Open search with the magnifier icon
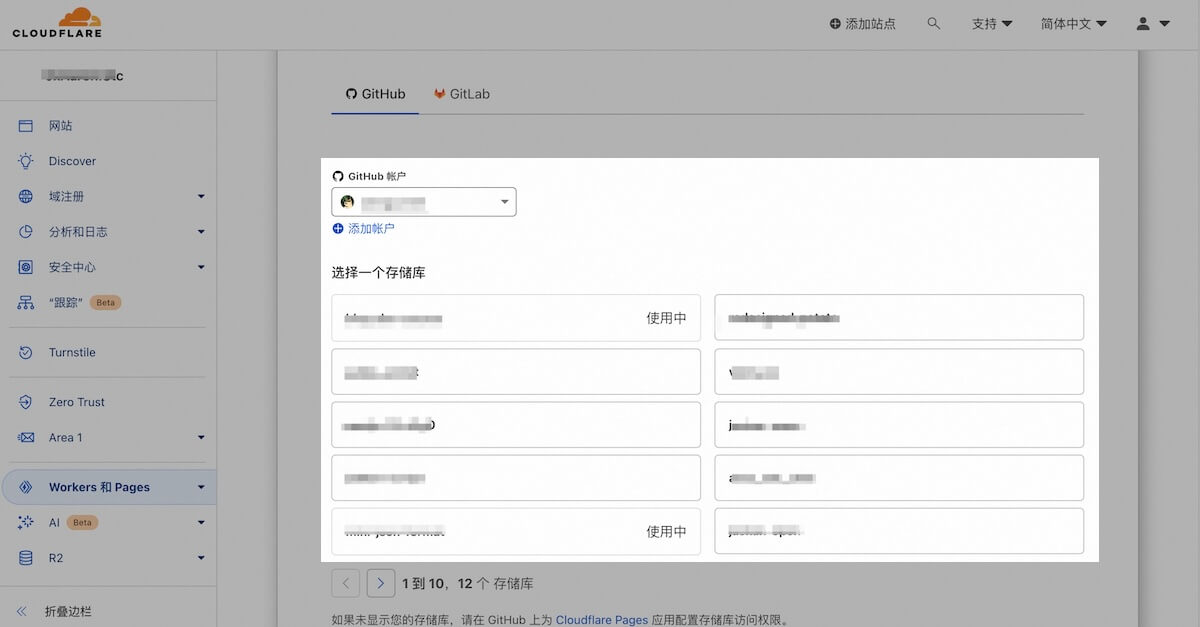The width and height of the screenshot is (1200, 627). 934,23
